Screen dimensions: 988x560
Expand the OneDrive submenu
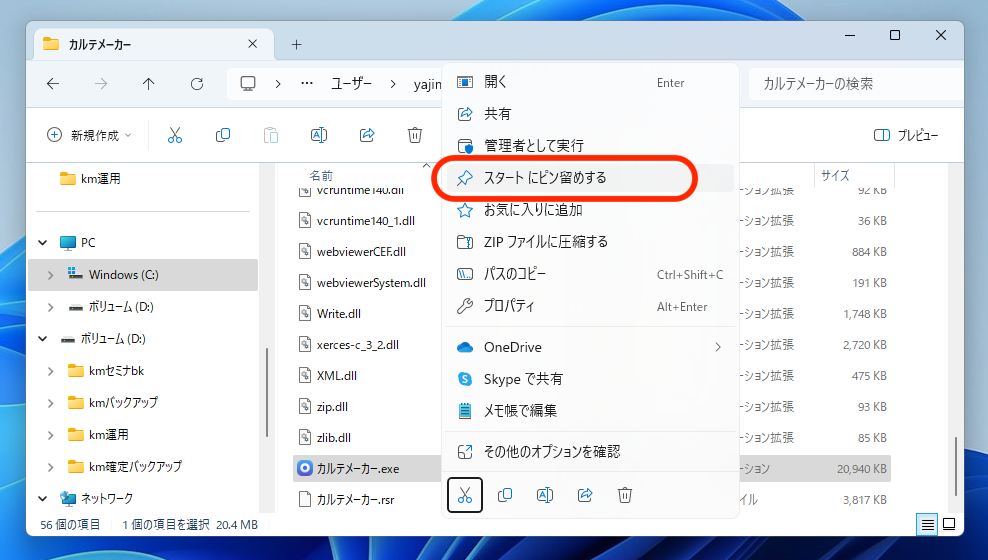click(x=716, y=347)
